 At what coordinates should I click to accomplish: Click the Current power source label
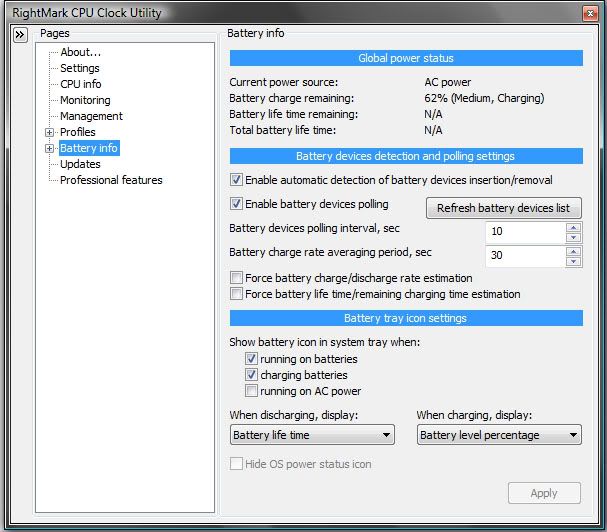tap(283, 82)
